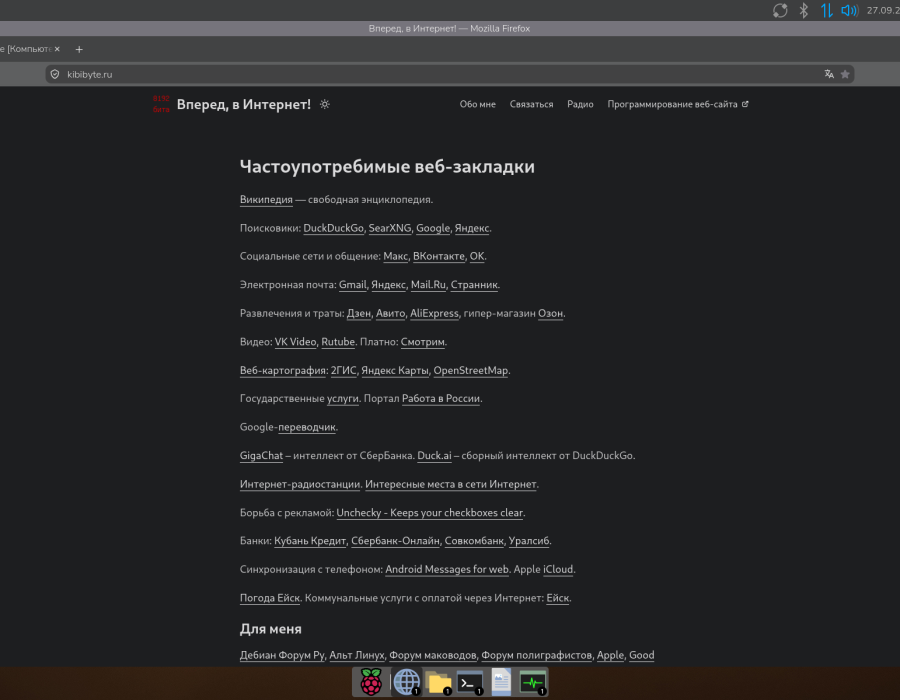This screenshot has height=700, width=900.
Task: Open the Связаться menu item
Action: (532, 104)
